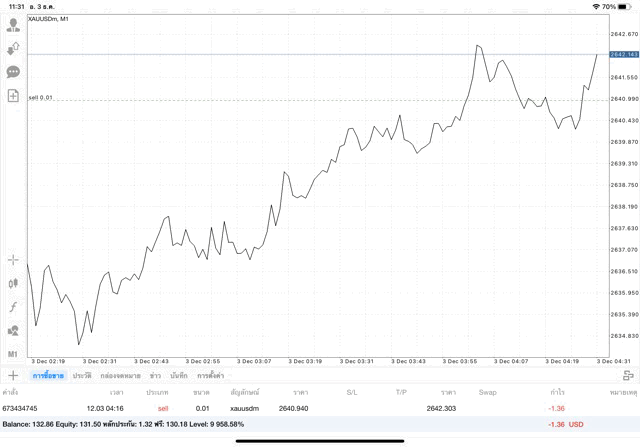Tap the trade up/down arrows icon
The height and width of the screenshot is (447, 640).
tap(13, 49)
